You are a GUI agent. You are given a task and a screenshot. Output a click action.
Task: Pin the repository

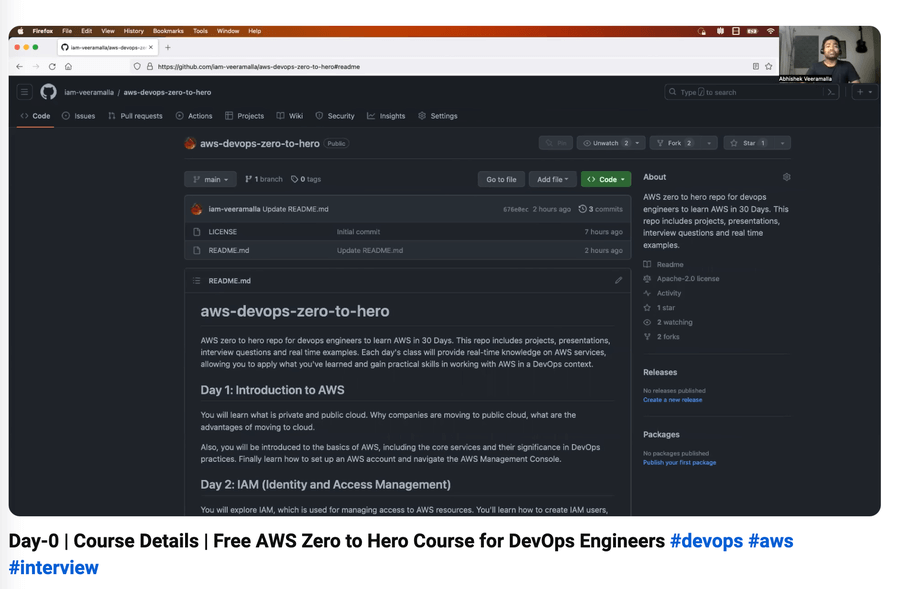click(556, 143)
